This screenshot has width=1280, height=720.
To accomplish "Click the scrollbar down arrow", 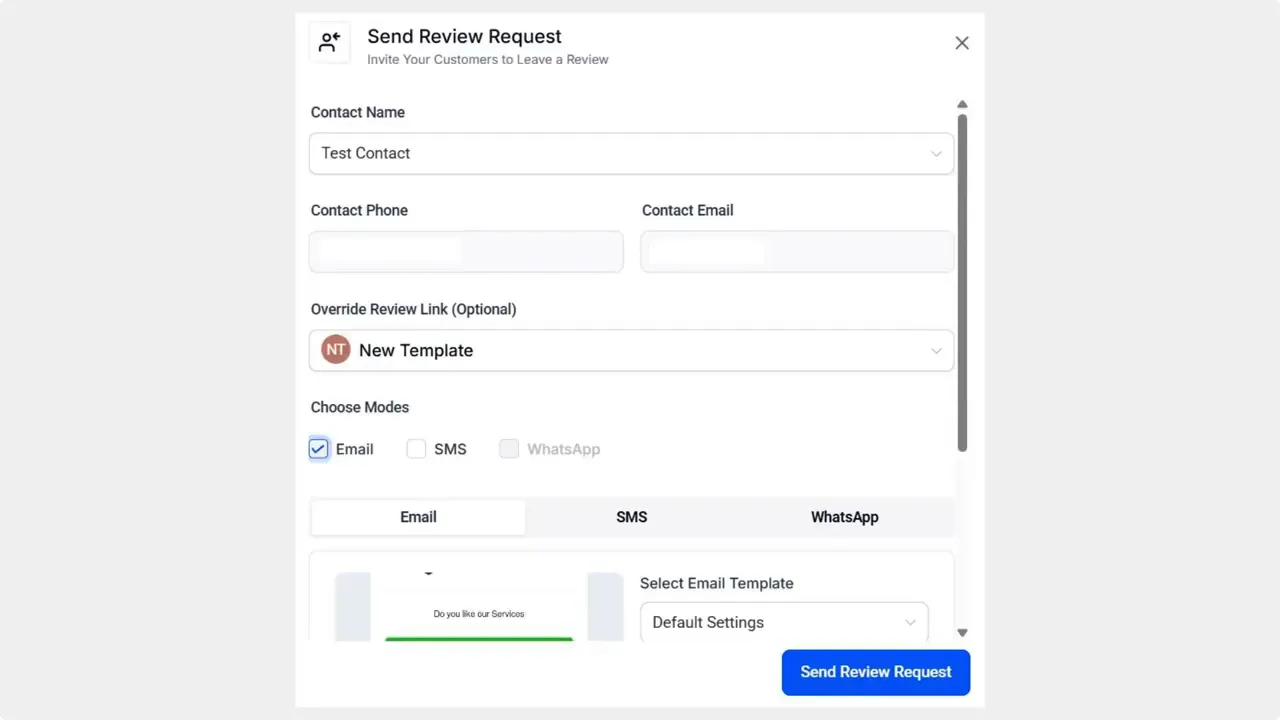I will pyautogui.click(x=961, y=632).
